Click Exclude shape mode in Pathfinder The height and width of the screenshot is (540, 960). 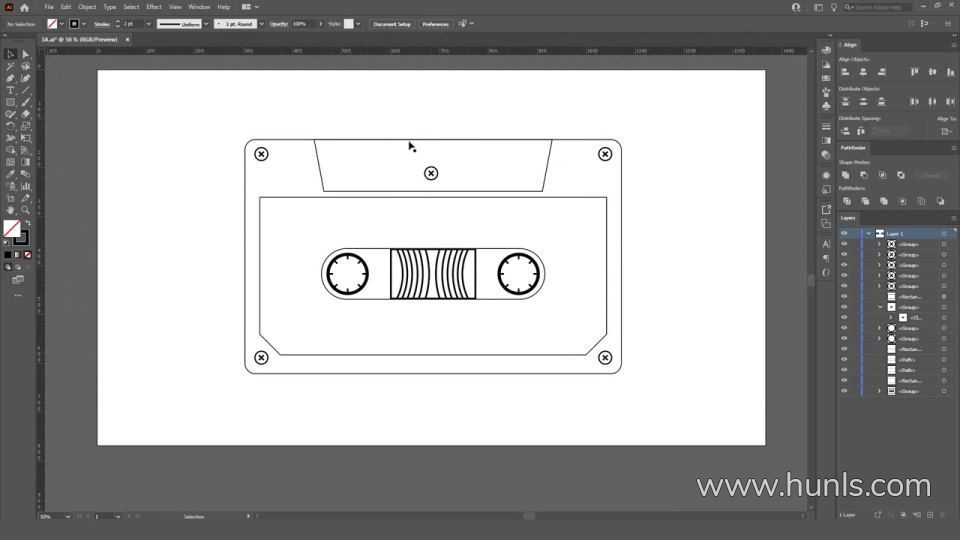pos(901,175)
